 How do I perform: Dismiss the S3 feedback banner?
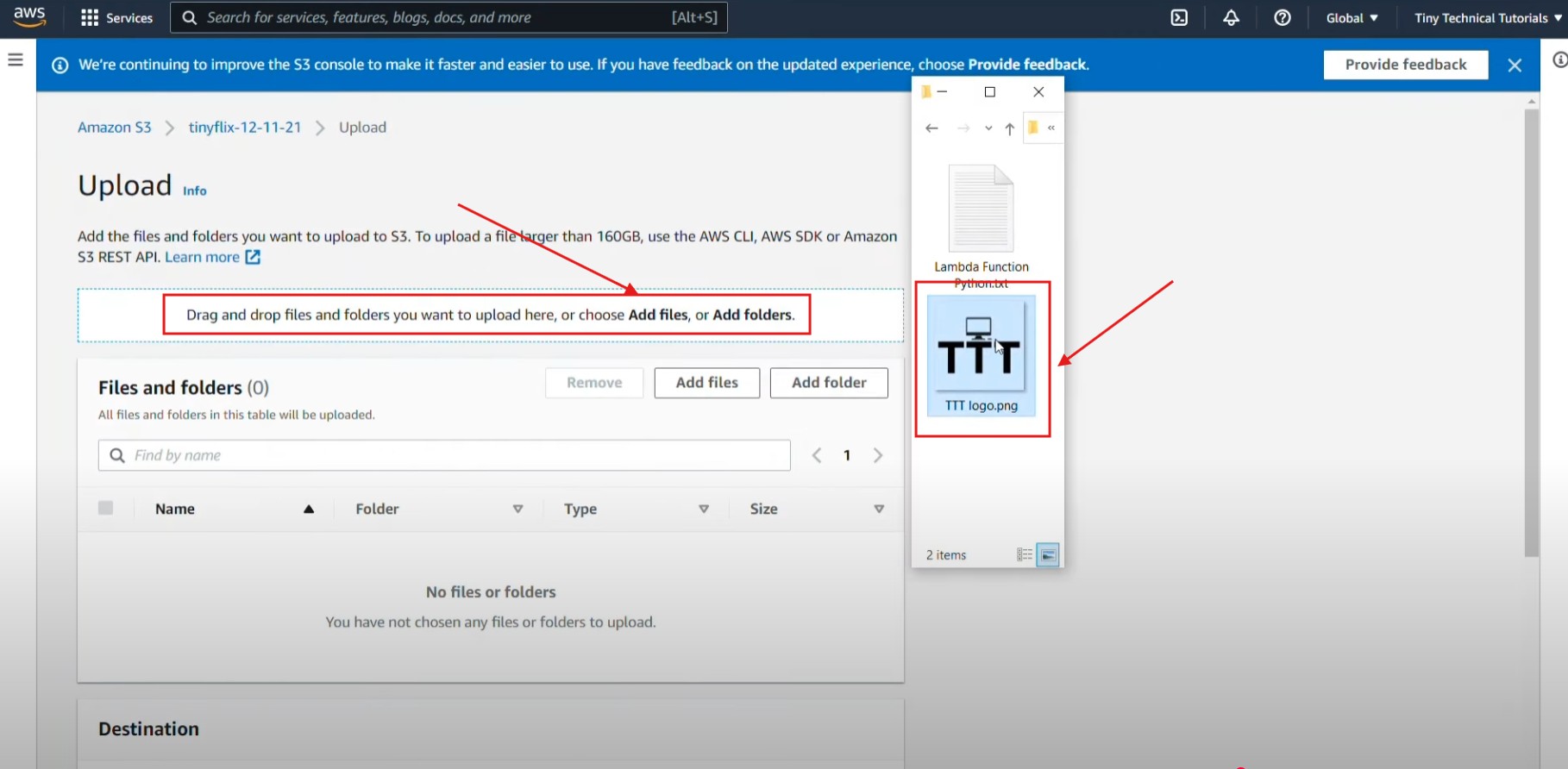point(1515,66)
